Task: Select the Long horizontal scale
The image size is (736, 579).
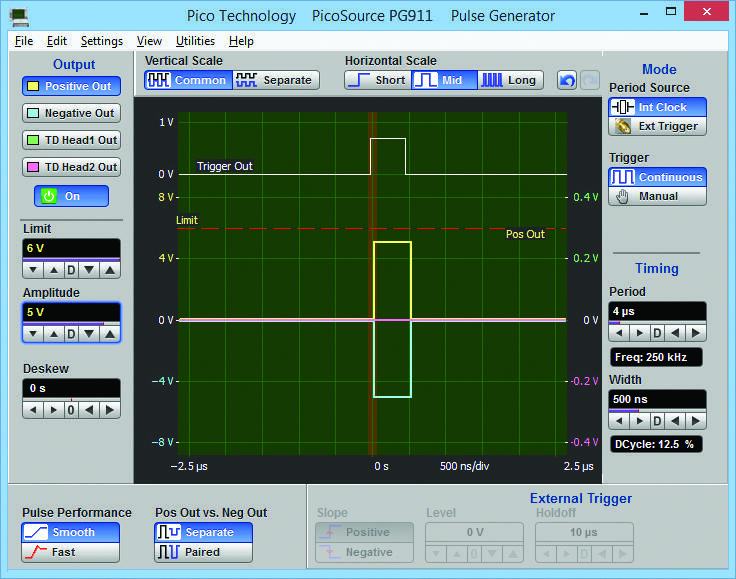Action: tap(510, 80)
